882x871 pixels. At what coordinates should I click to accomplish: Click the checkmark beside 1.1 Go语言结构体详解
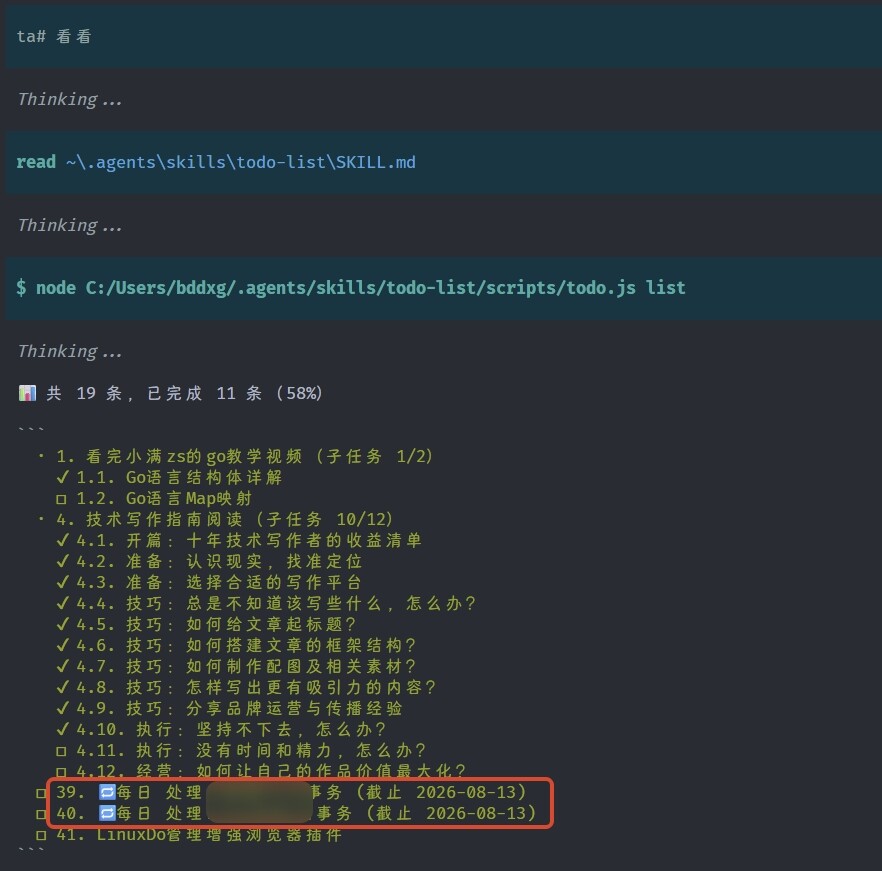[x=62, y=477]
